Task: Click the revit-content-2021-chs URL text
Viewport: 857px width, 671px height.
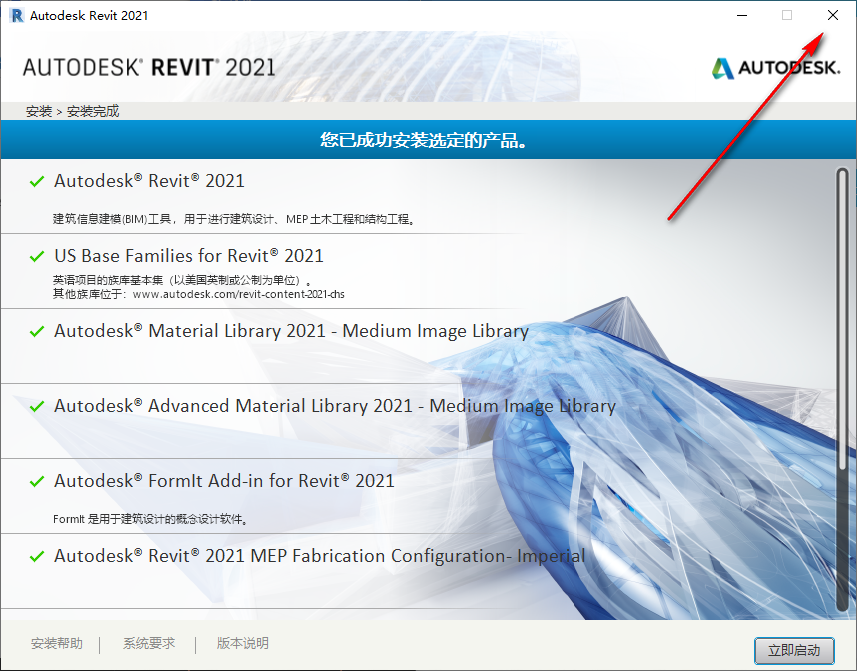Action: pos(239,294)
